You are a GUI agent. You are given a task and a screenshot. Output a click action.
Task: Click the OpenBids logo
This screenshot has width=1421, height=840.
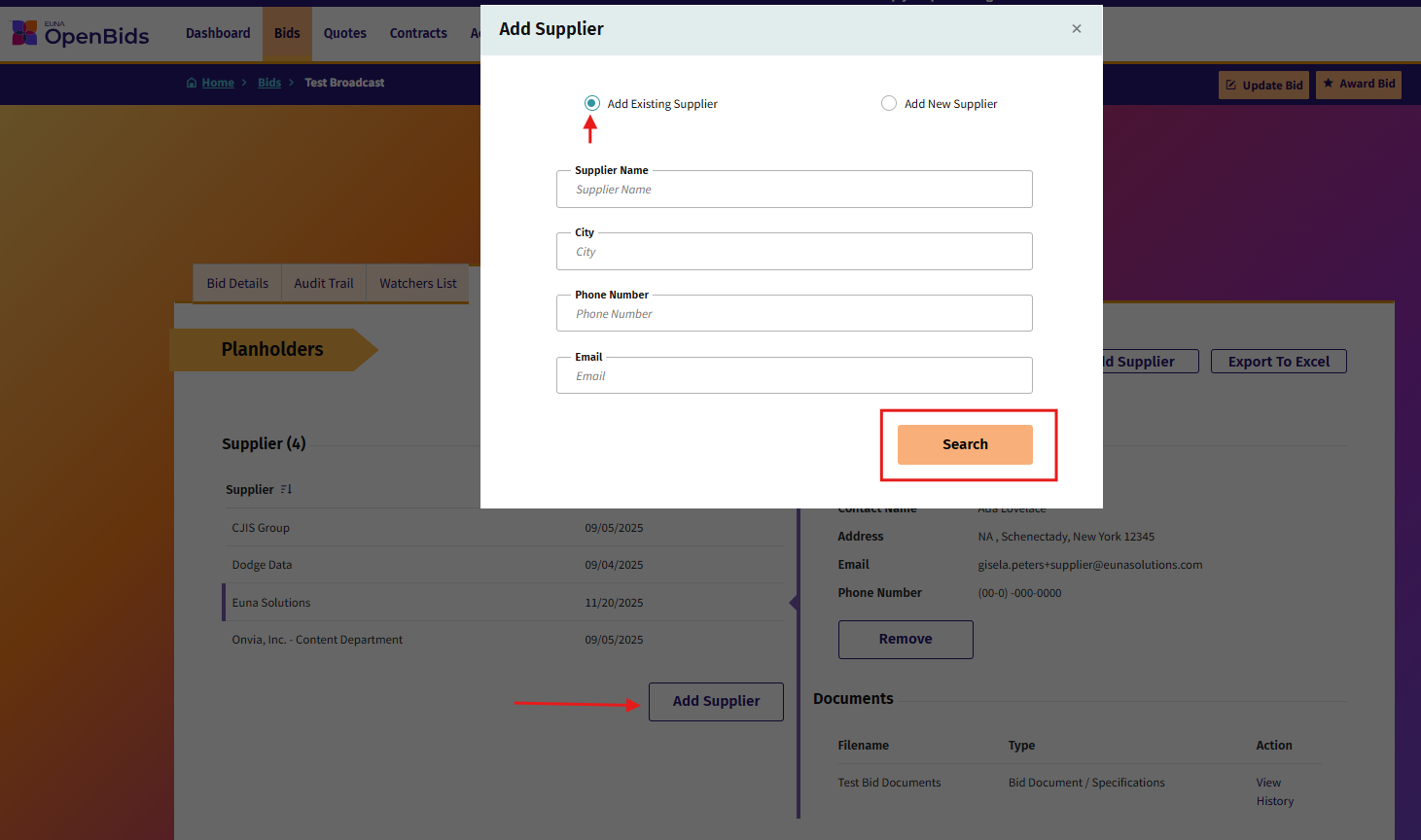click(x=80, y=33)
